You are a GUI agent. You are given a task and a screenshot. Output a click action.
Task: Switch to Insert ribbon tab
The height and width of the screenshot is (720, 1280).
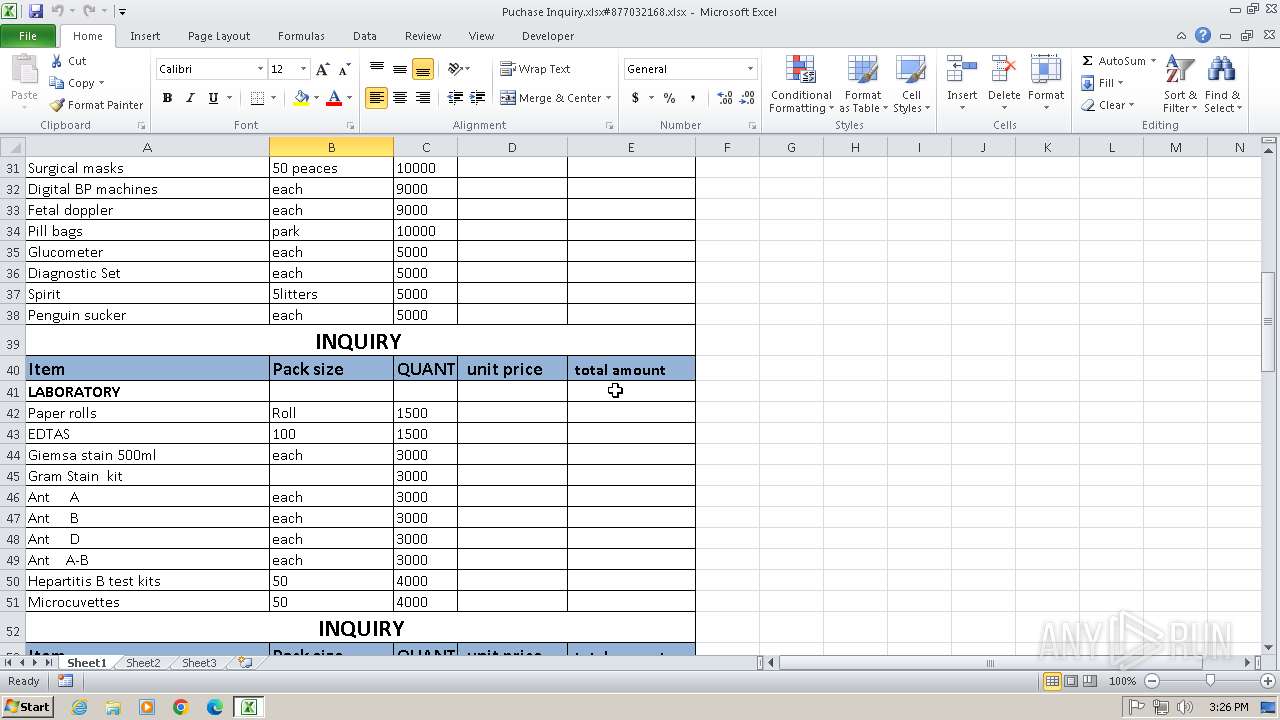[145, 36]
